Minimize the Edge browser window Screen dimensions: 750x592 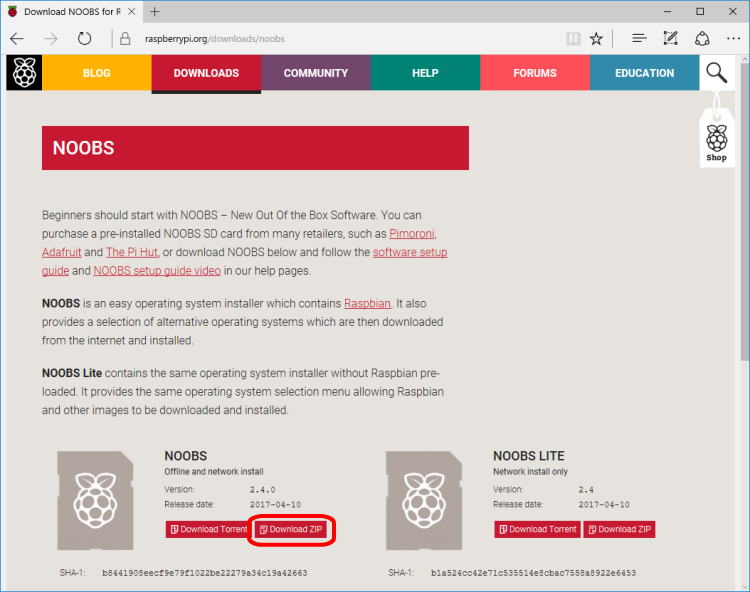[668, 11]
